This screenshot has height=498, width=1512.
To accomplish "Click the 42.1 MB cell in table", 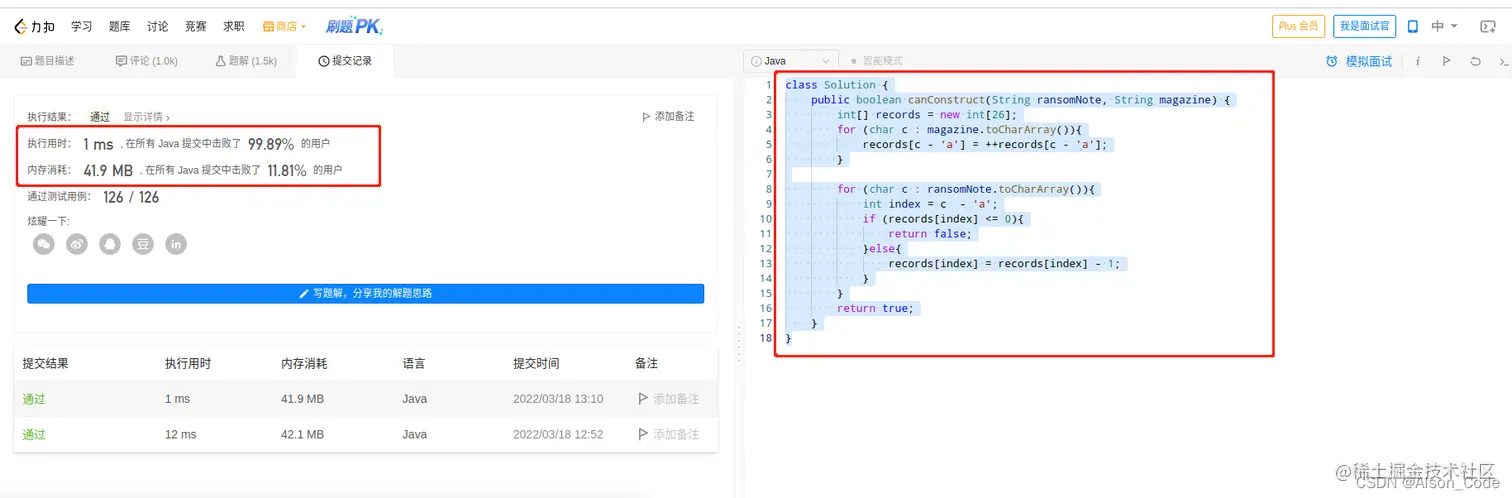I will pos(302,435).
